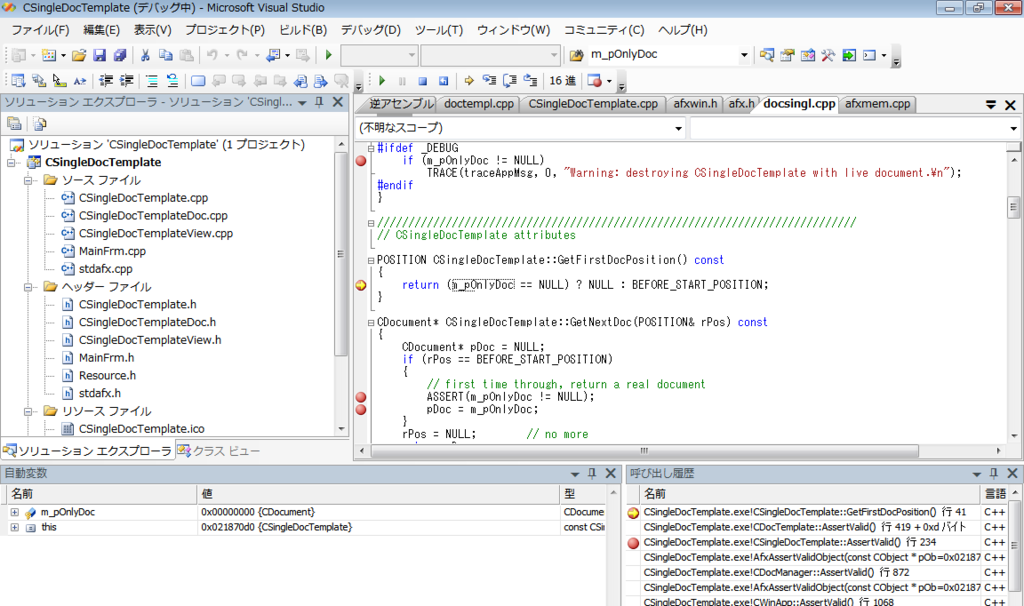Open the Properties Window toolbar icon

[x=788, y=56]
